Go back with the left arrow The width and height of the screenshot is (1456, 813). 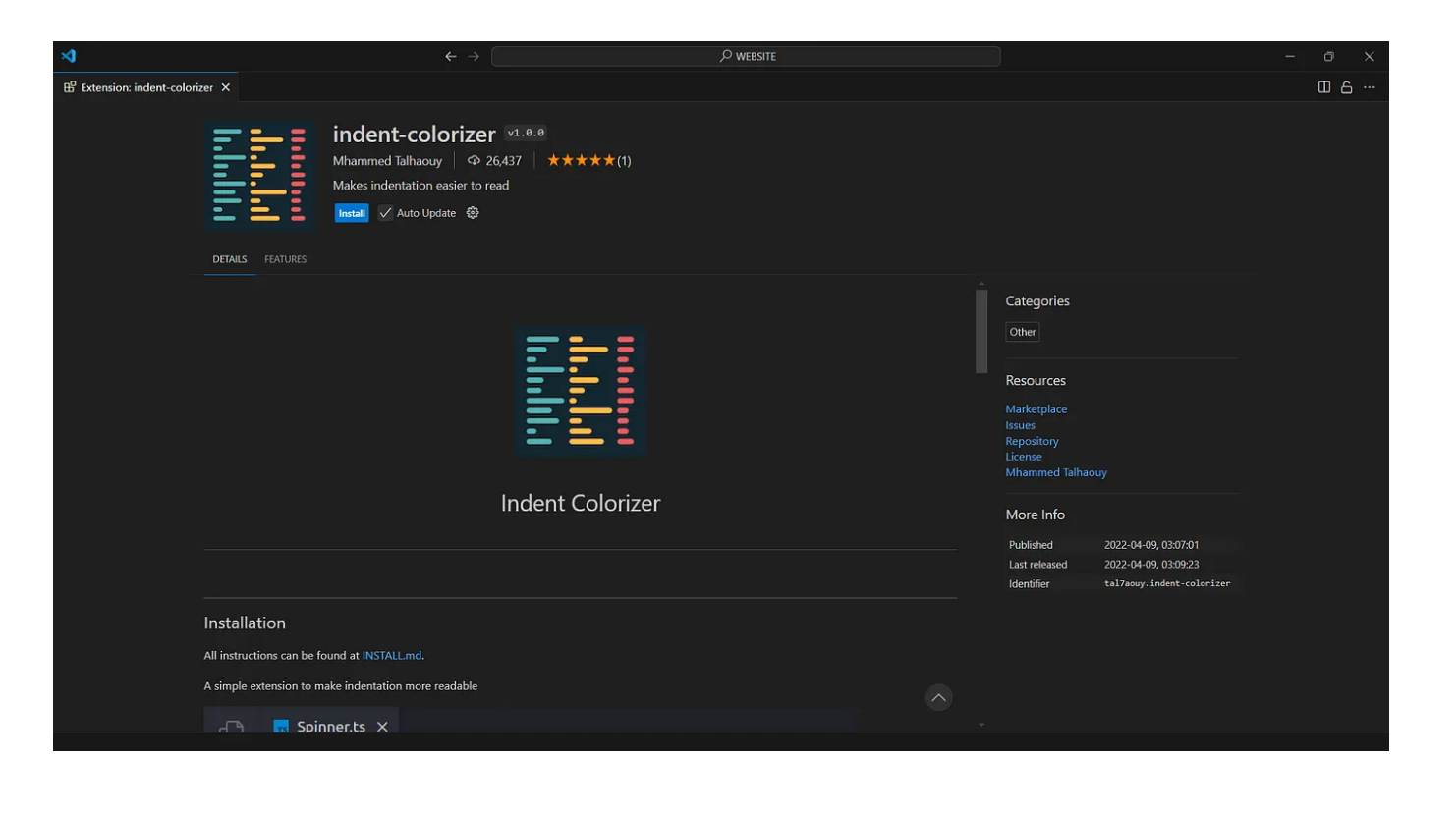click(450, 57)
